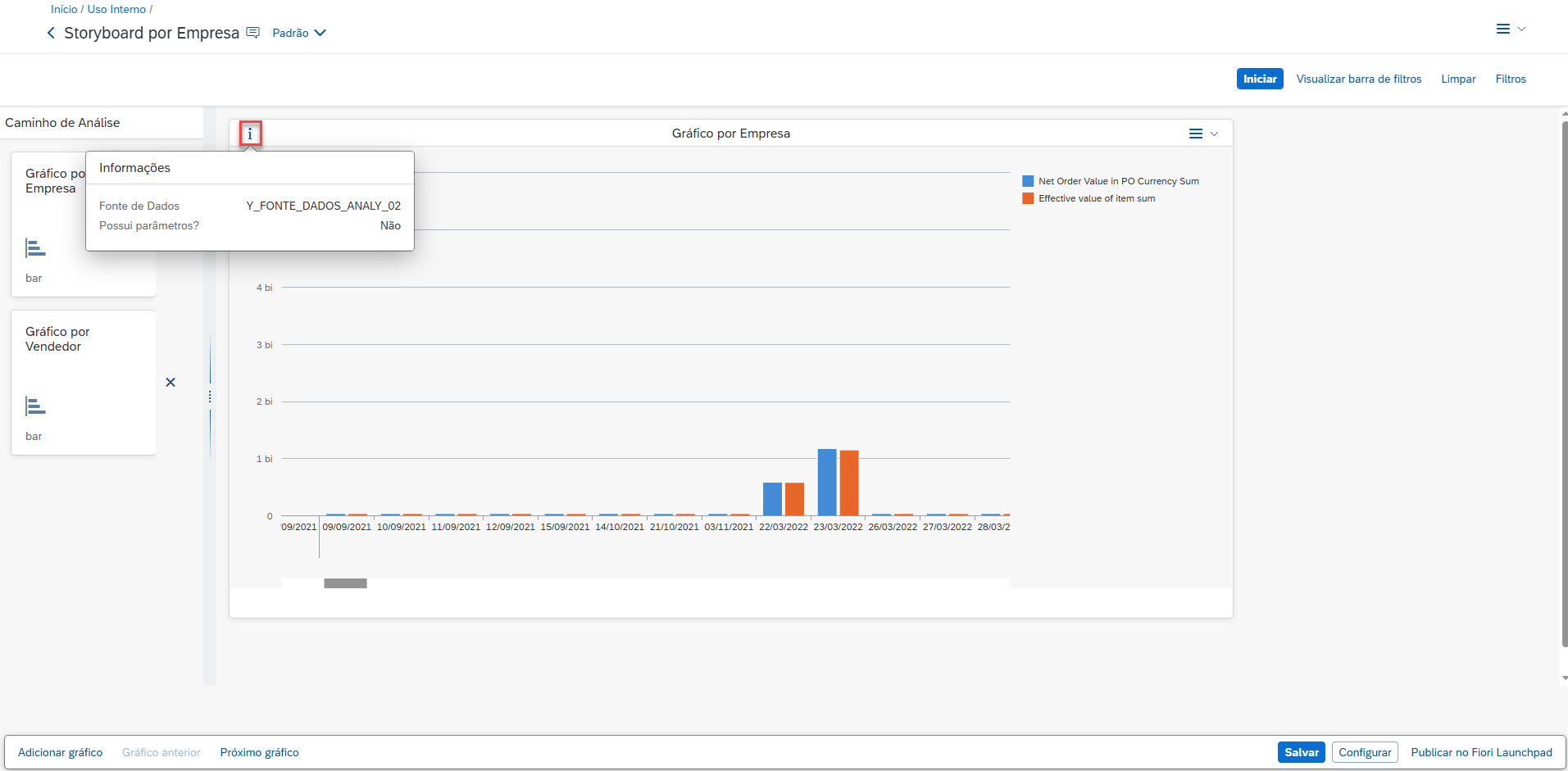Viewport: 1568px width, 771px height.
Task: Expand the Padrão variant dropdown
Action: pos(320,33)
